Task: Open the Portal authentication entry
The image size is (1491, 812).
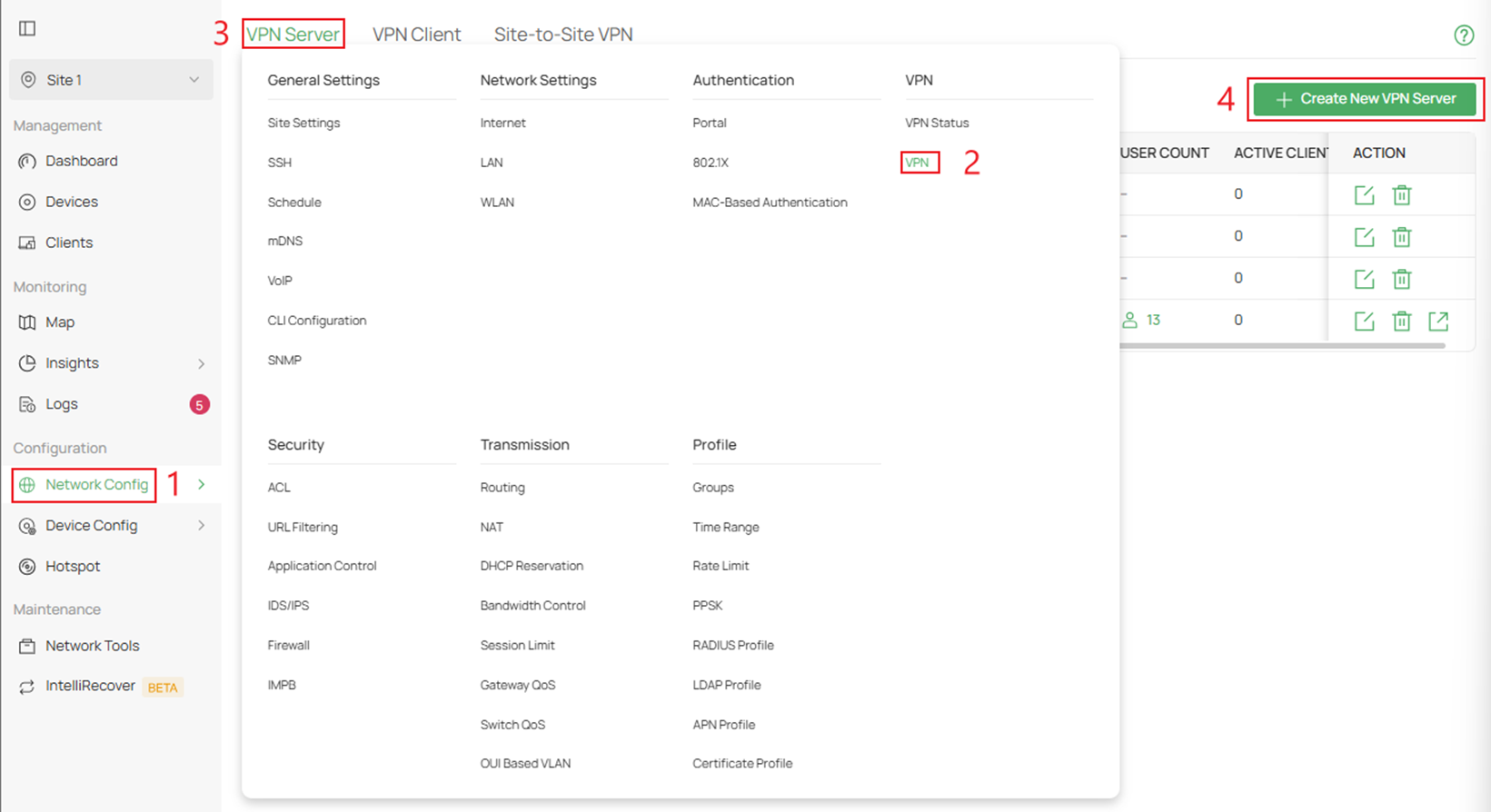Action: pyautogui.click(x=710, y=123)
